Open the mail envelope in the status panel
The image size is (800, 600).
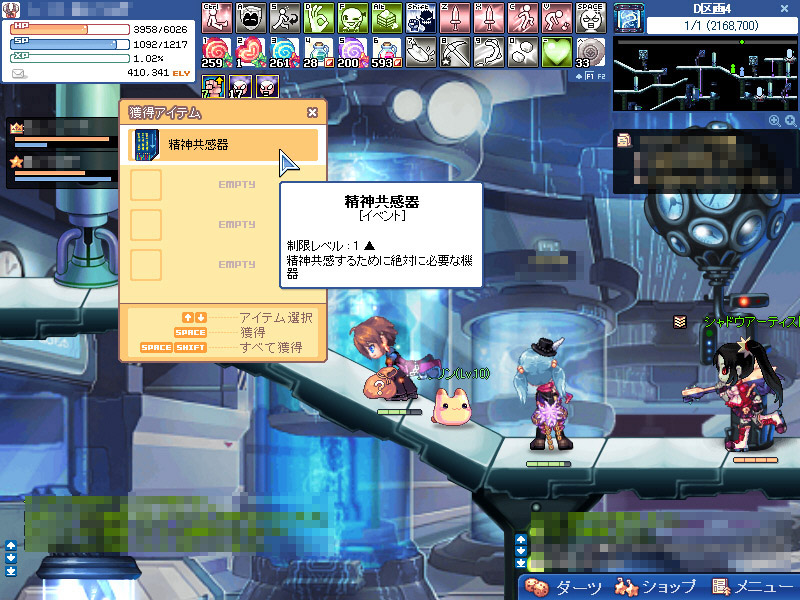coord(19,74)
